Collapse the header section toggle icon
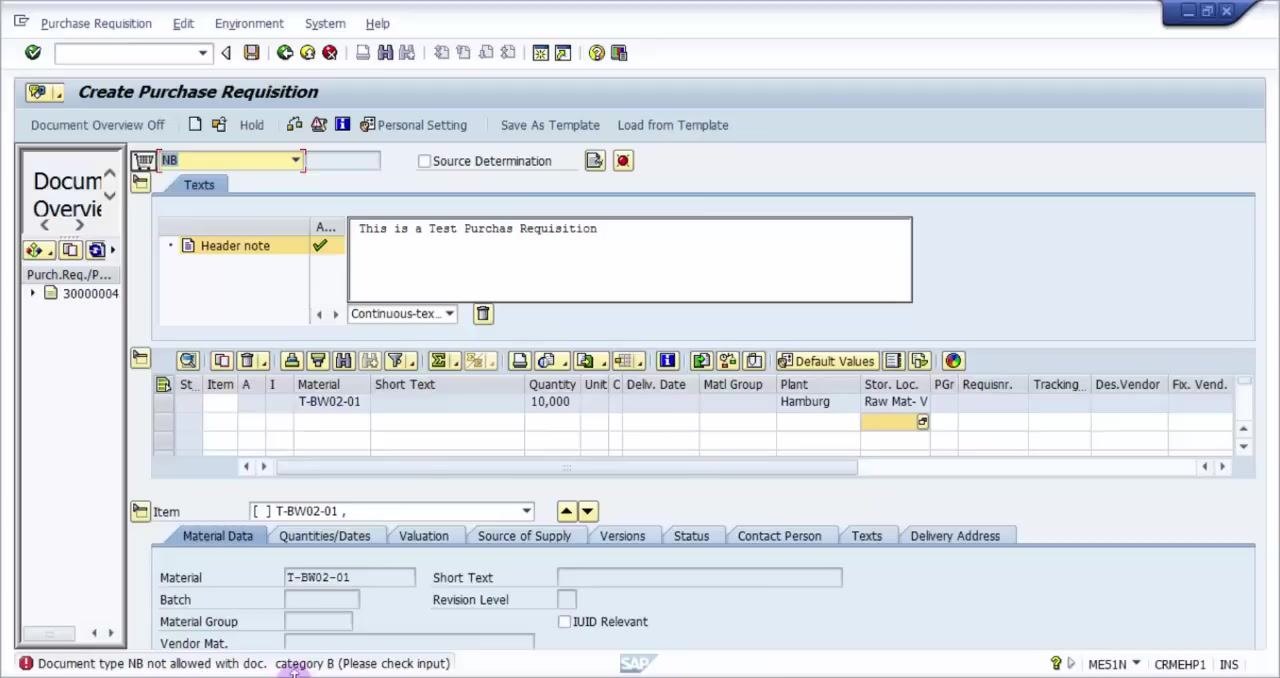1280x678 pixels. [141, 183]
